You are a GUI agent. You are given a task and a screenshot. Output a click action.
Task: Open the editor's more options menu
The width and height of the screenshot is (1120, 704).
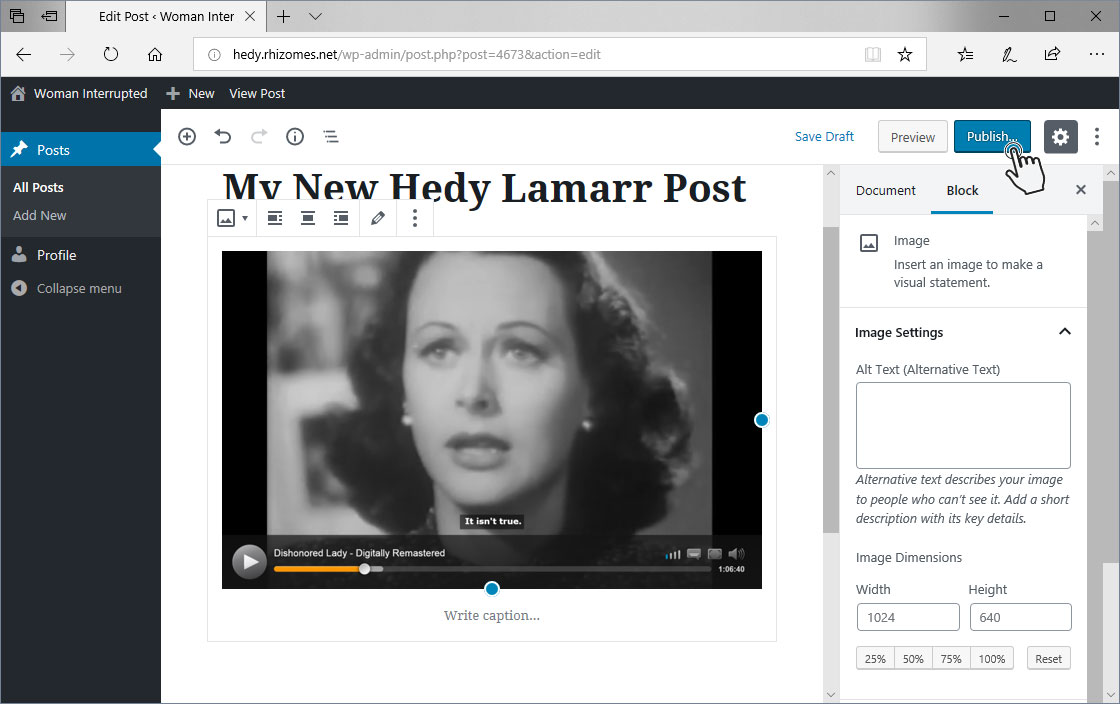coord(1097,136)
